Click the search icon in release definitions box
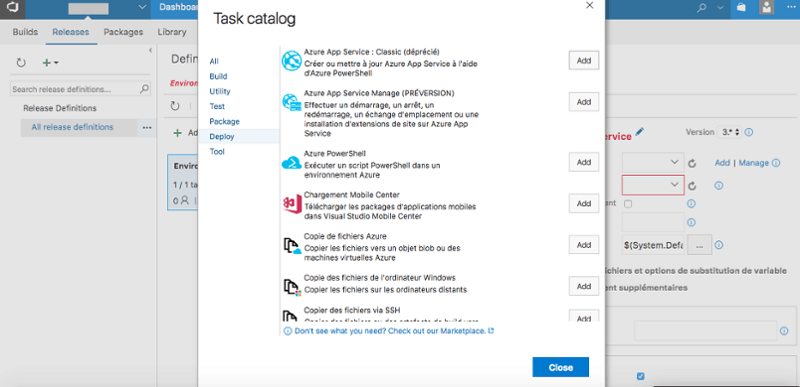The height and width of the screenshot is (387, 800). (144, 89)
